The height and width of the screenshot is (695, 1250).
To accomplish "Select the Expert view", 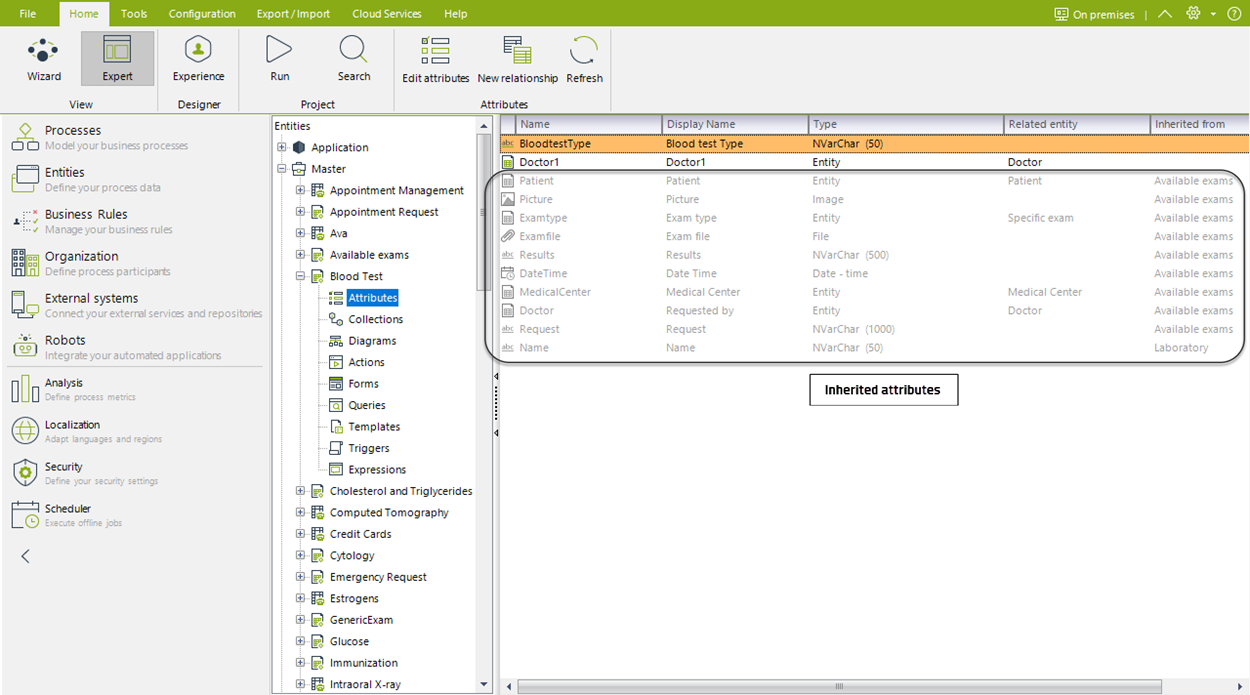I will pos(117,59).
